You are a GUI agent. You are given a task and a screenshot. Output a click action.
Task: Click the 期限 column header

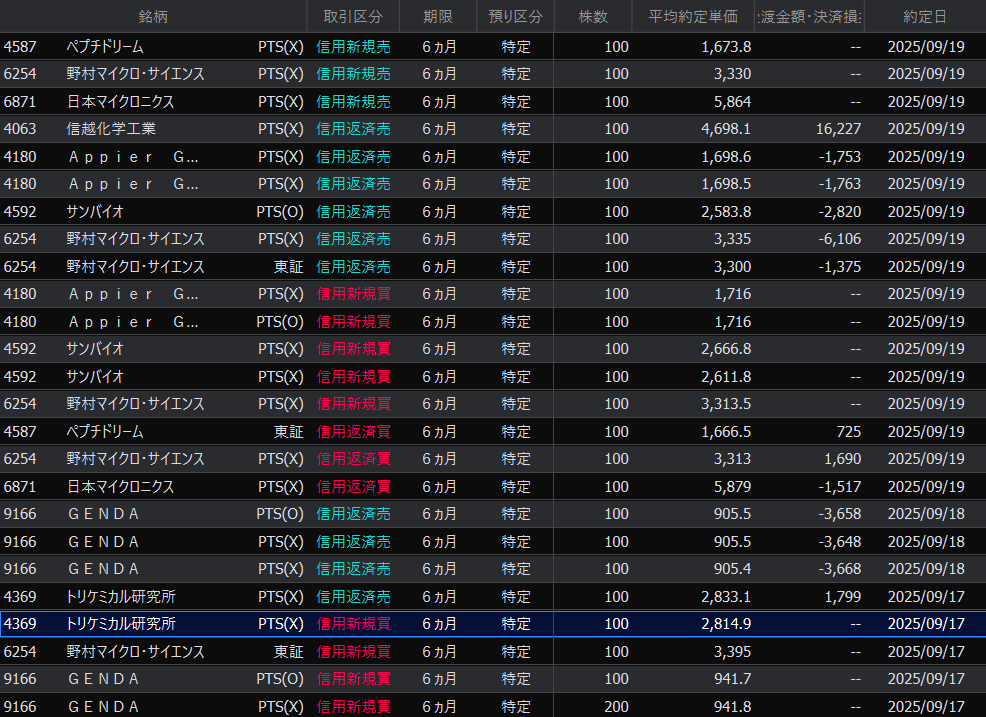tap(438, 16)
